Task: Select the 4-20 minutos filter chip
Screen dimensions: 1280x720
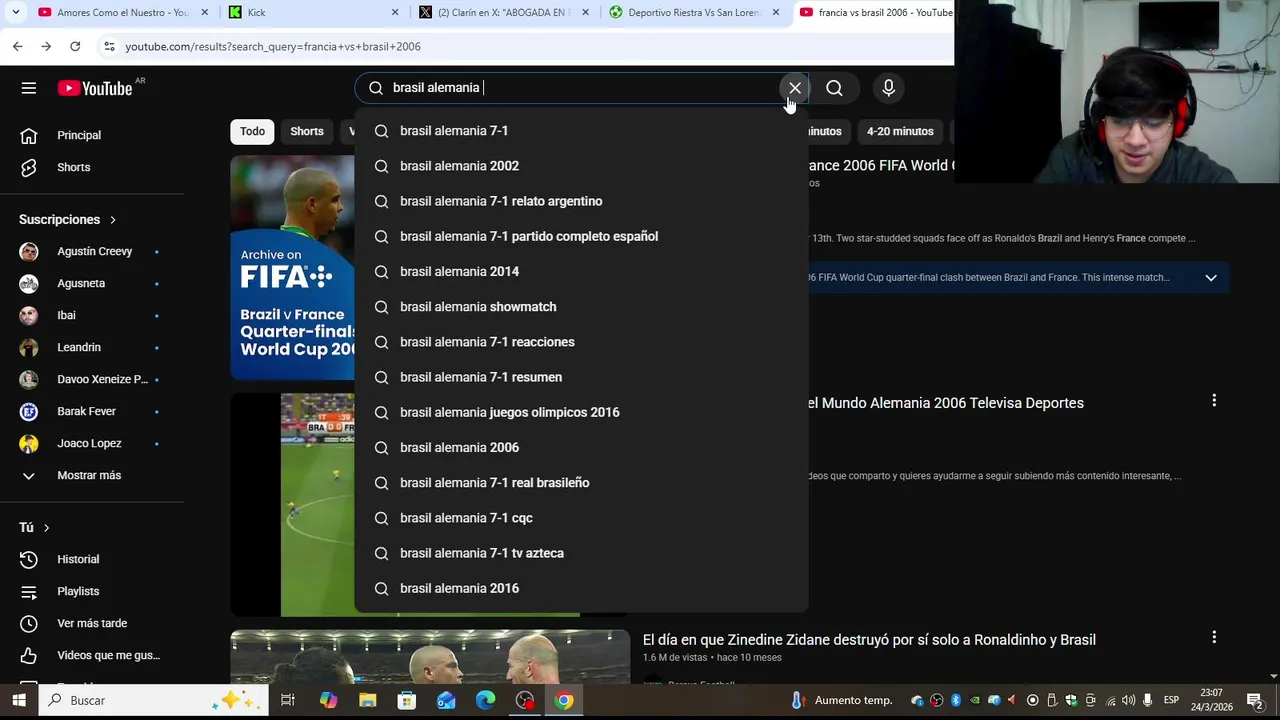Action: (x=900, y=131)
